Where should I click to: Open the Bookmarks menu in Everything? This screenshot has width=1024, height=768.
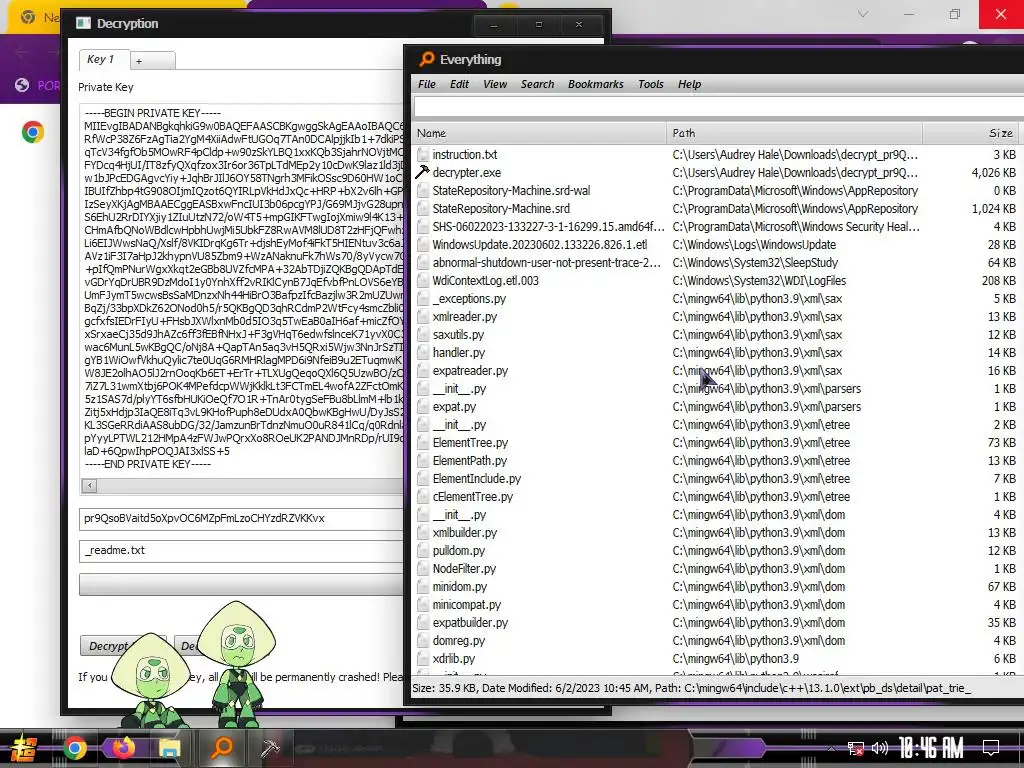pyautogui.click(x=596, y=84)
